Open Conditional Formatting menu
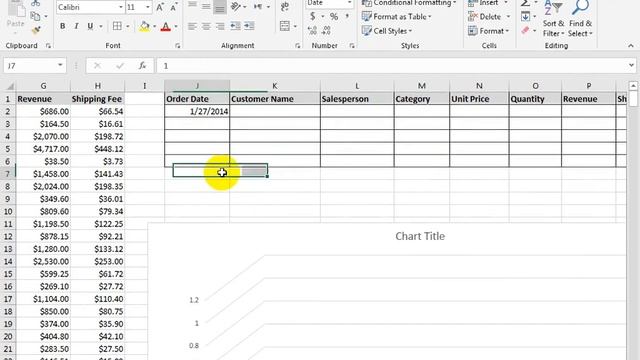The width and height of the screenshot is (640, 360). point(409,3)
